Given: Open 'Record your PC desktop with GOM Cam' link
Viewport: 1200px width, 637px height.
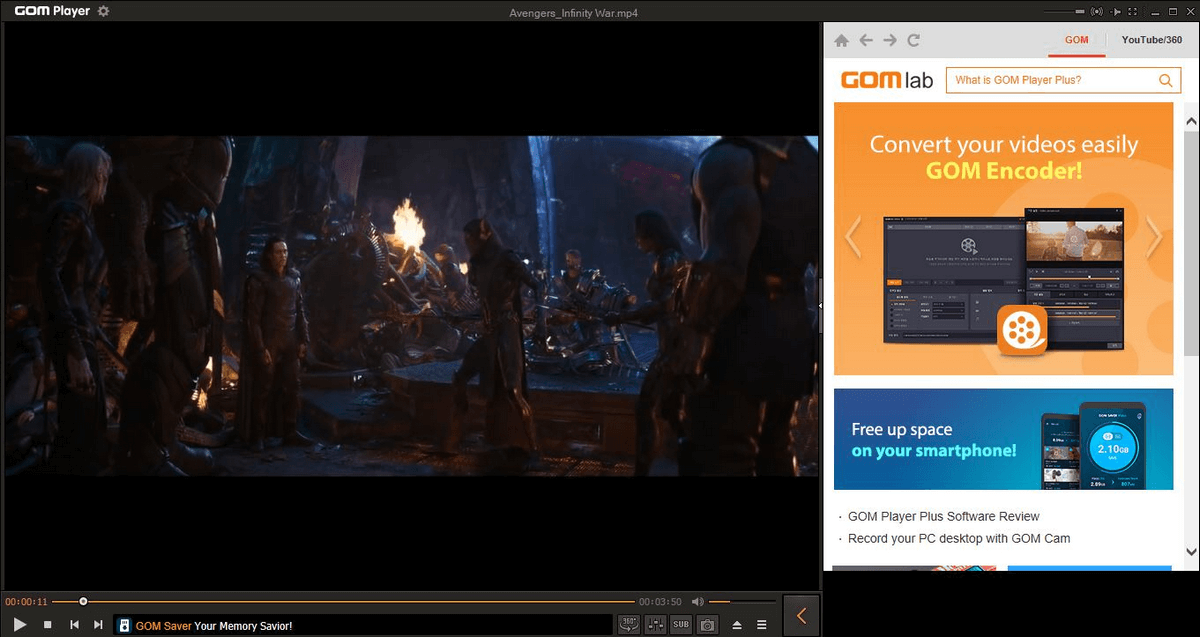Looking at the screenshot, I should 959,538.
